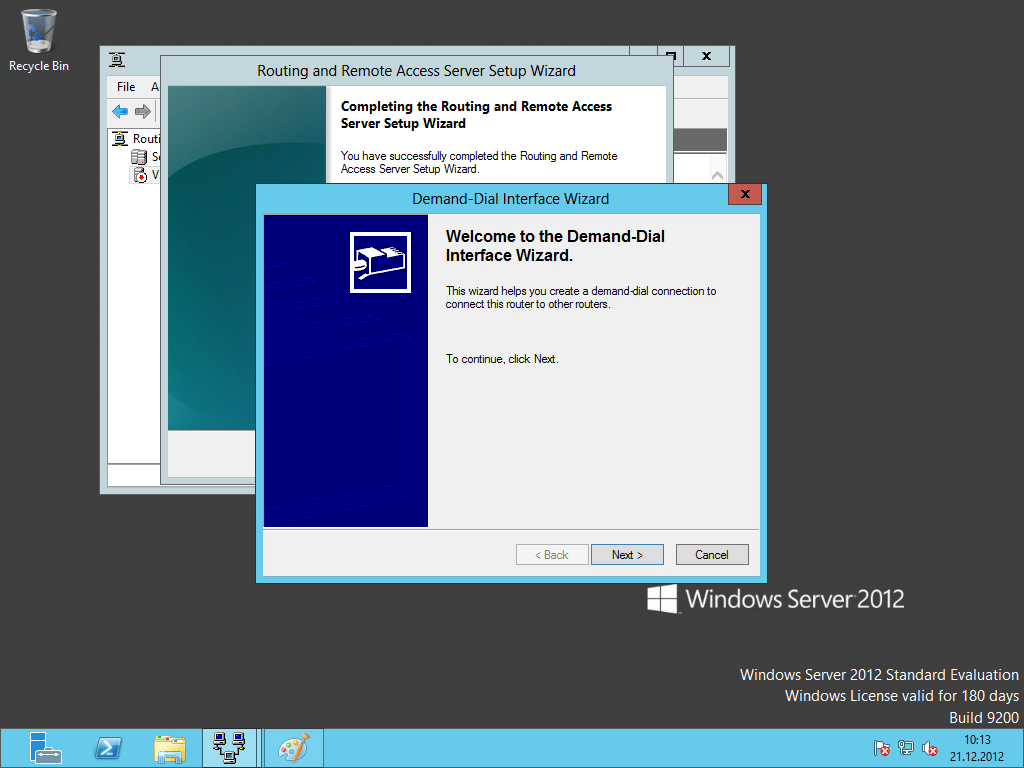Open Server Manager from the taskbar
The image size is (1024, 768).
(x=46, y=748)
